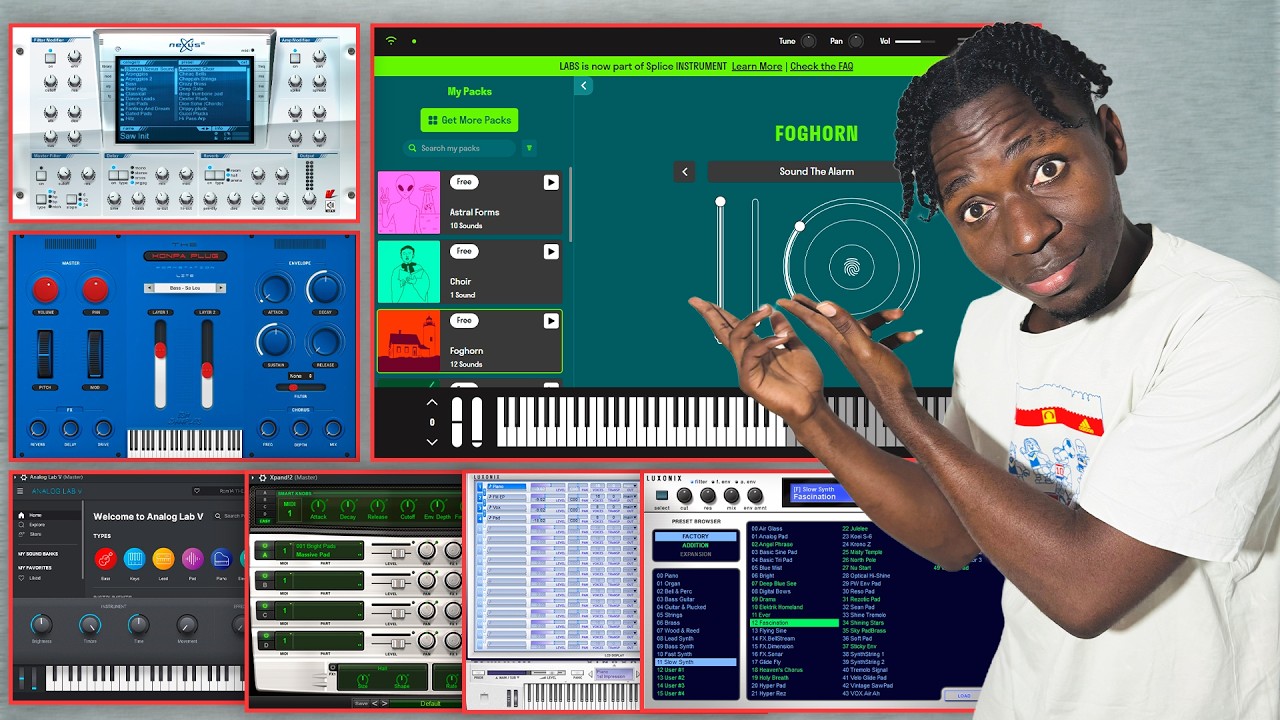
Task: Click the Analog Lab Timbre knob
Action: click(90, 625)
